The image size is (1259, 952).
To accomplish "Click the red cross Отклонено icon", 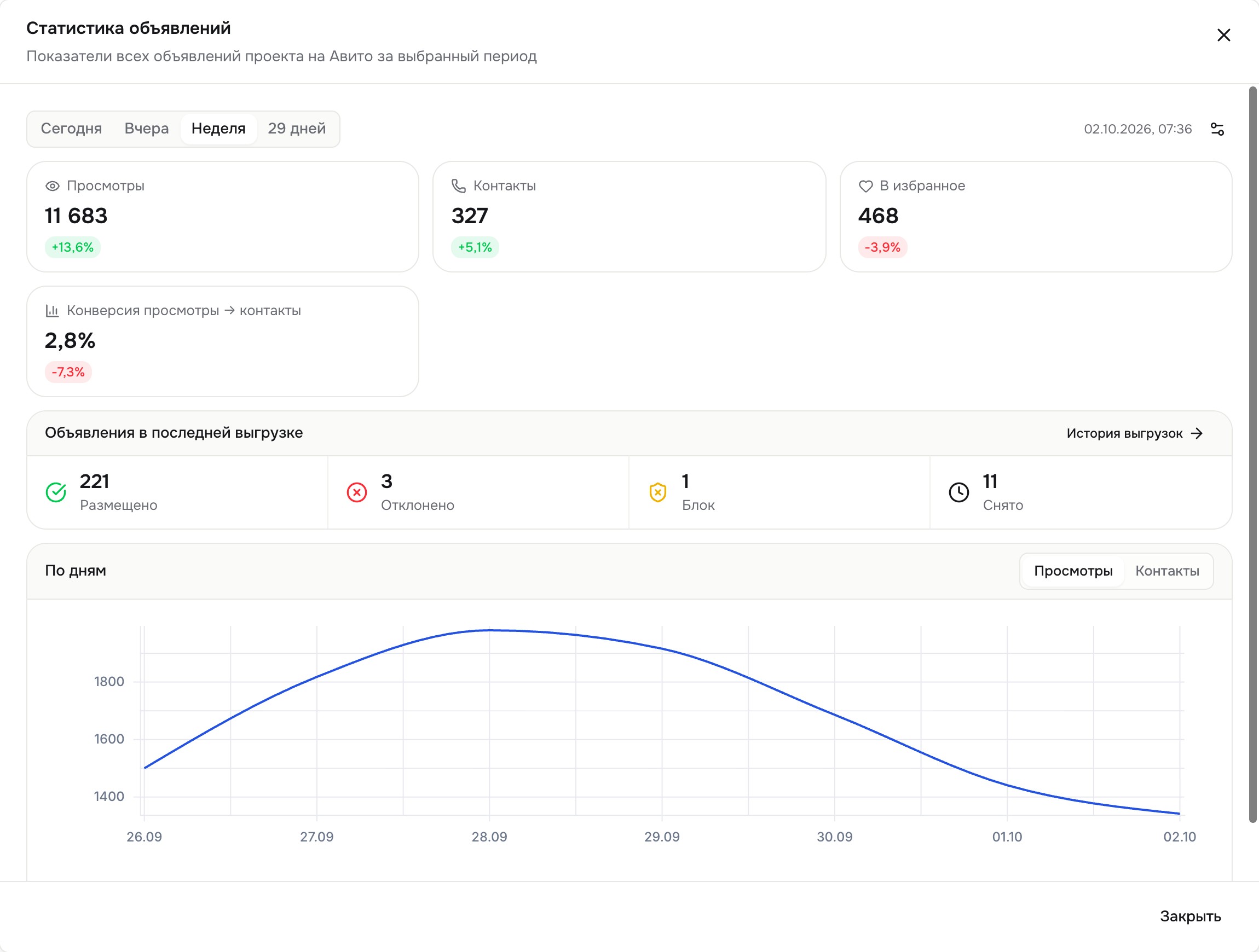I will click(357, 492).
